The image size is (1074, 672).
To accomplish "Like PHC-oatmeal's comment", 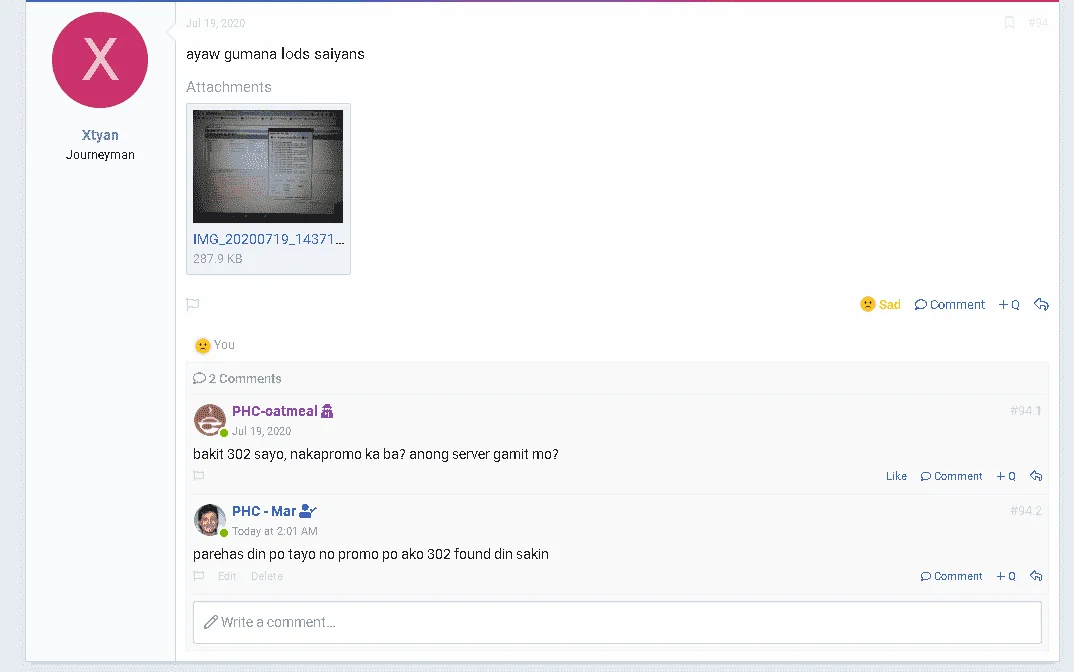I will click(896, 476).
